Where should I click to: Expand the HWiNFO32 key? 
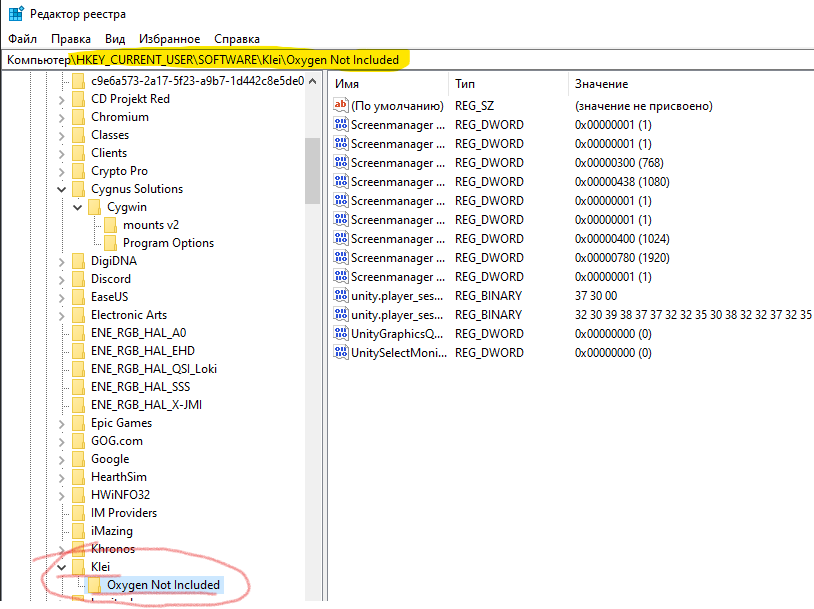tap(61, 496)
